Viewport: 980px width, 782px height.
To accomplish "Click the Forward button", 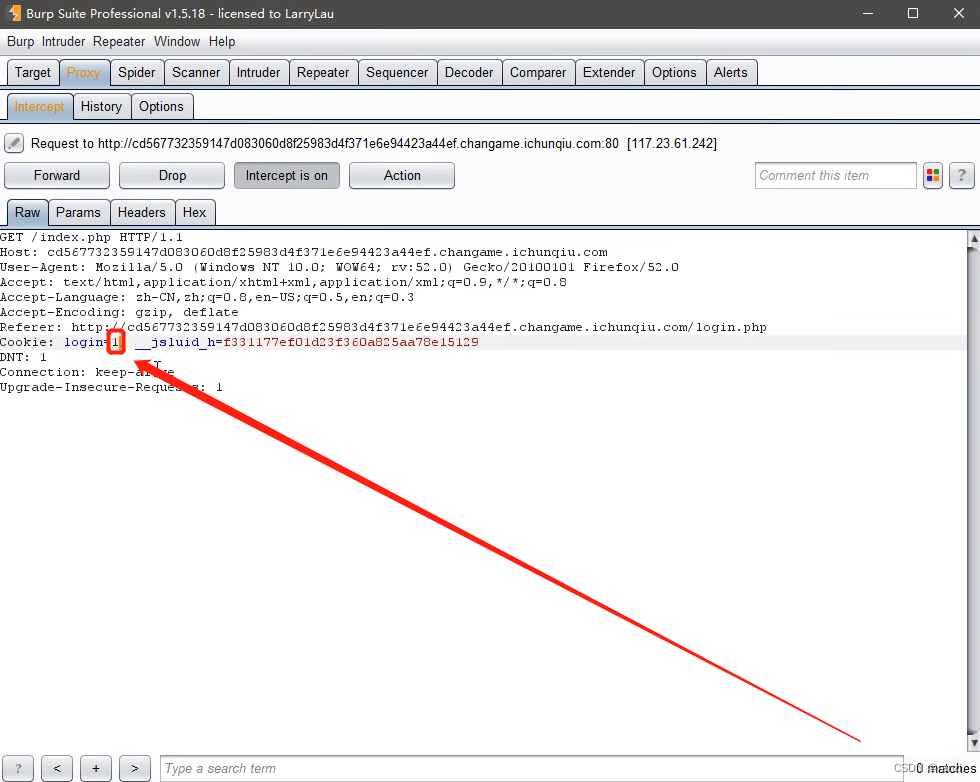I will pyautogui.click(x=57, y=176).
